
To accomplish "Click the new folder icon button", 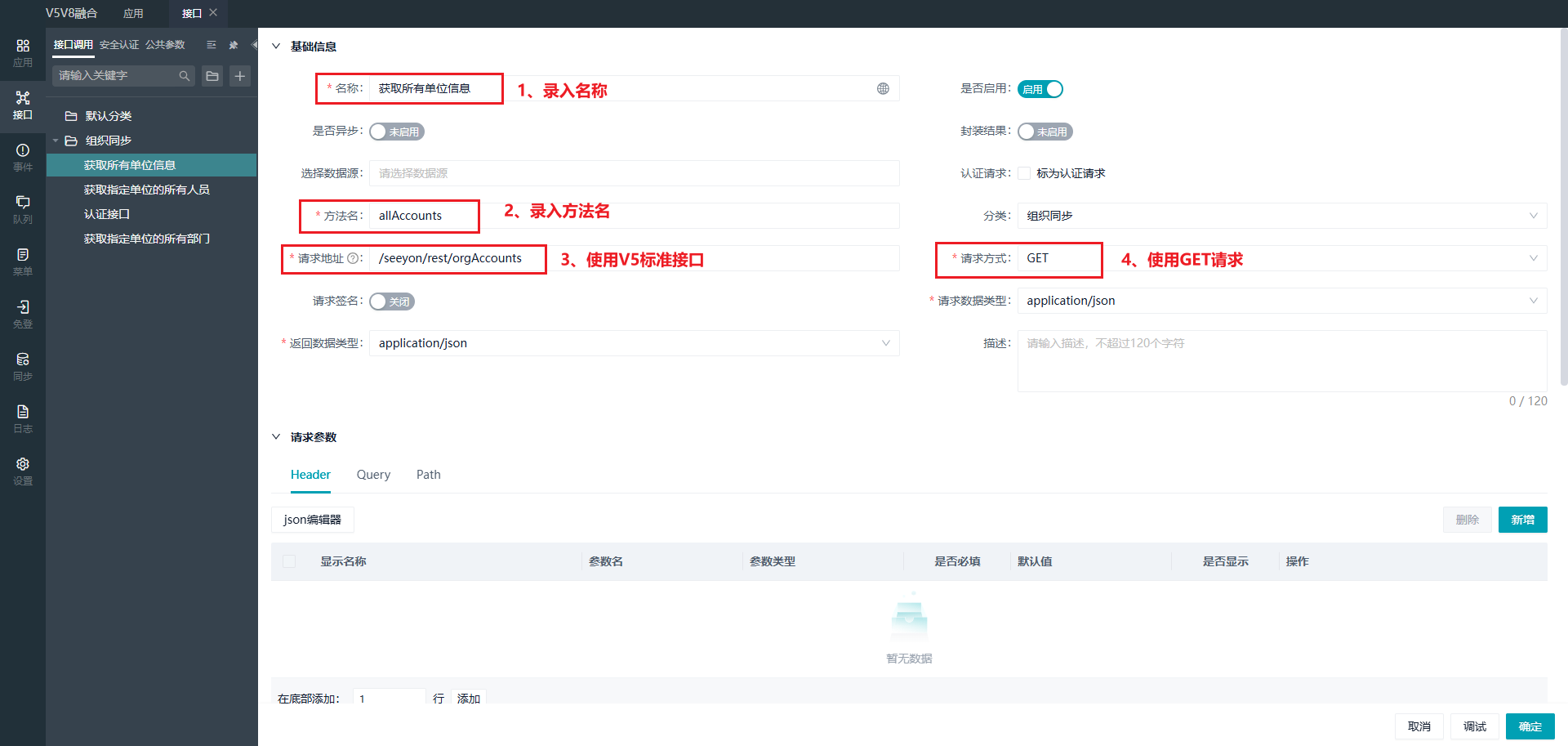I will (x=212, y=76).
